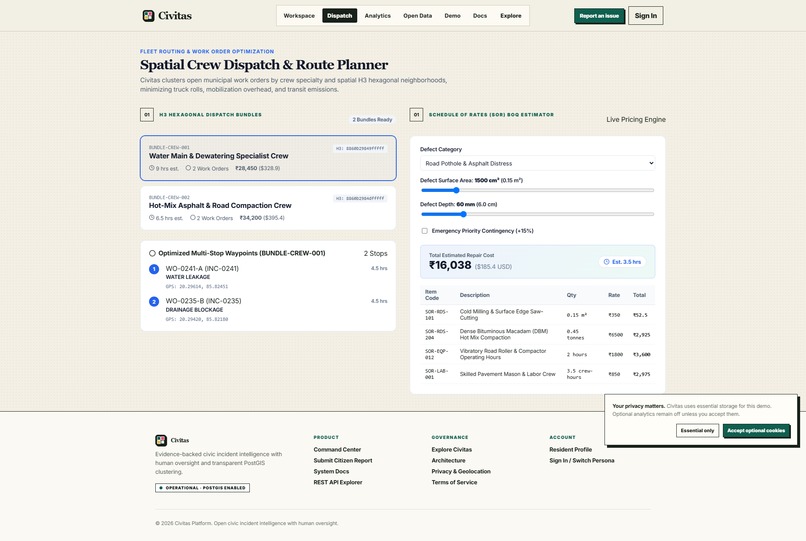Open Sign In / Switch Persona link

(582, 461)
